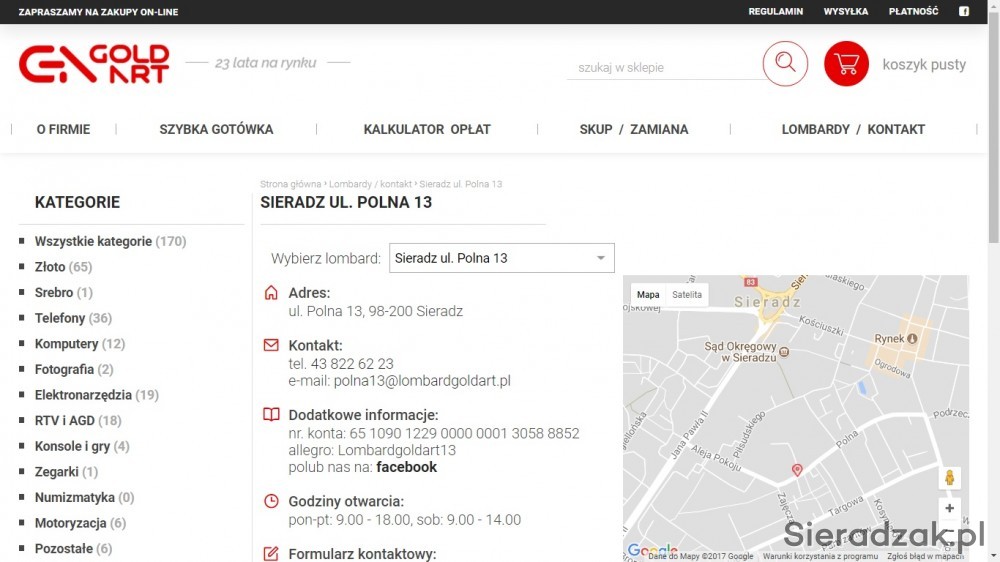The width and height of the screenshot is (1000, 562).
Task: Click Strona główna breadcrumb
Action: [290, 184]
